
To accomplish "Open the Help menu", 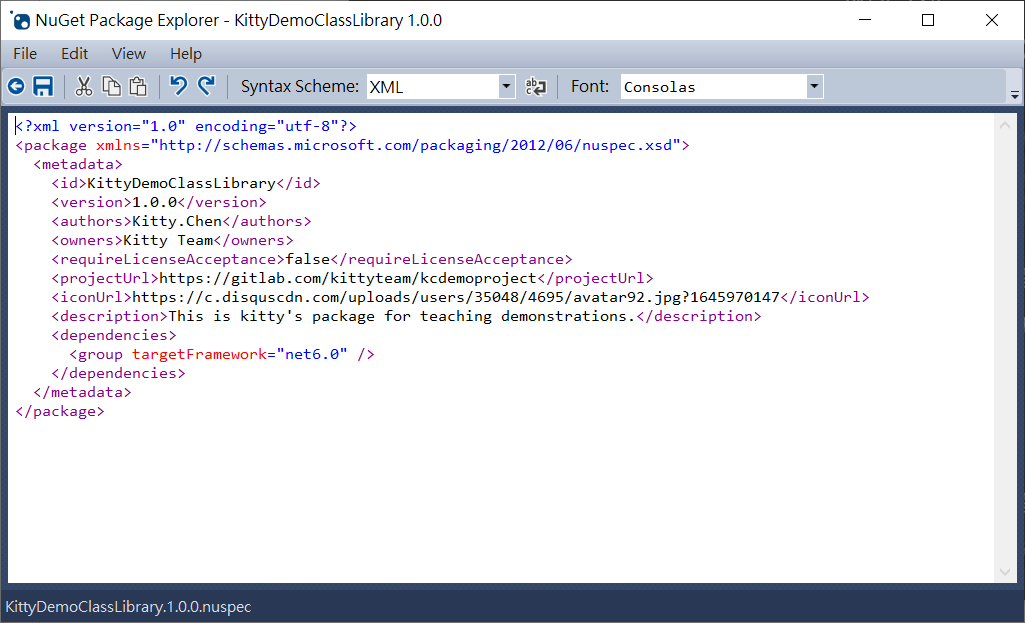I will click(186, 54).
